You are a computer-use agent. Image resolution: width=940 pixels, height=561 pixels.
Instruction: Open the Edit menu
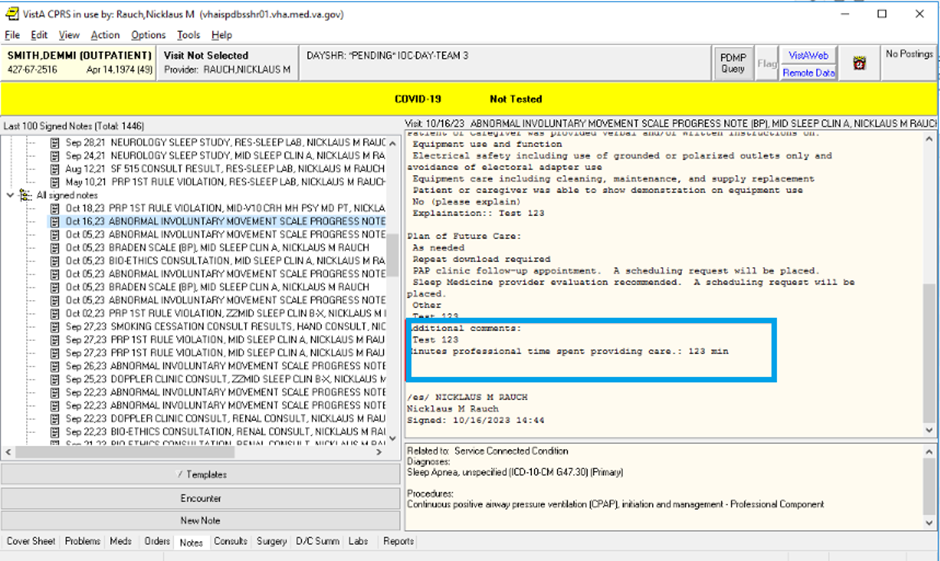[39, 35]
